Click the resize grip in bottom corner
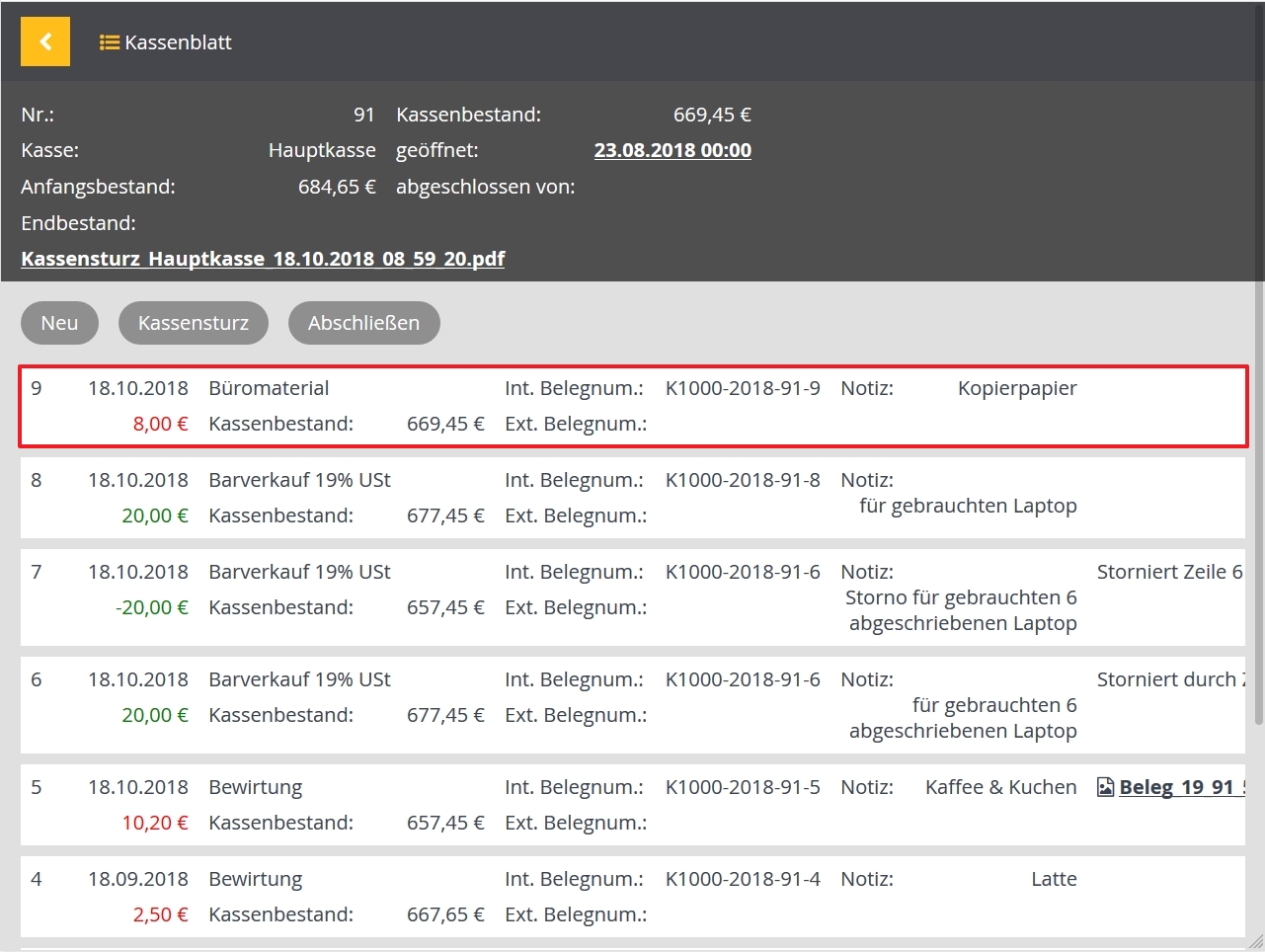1265x952 pixels. 1255,942
